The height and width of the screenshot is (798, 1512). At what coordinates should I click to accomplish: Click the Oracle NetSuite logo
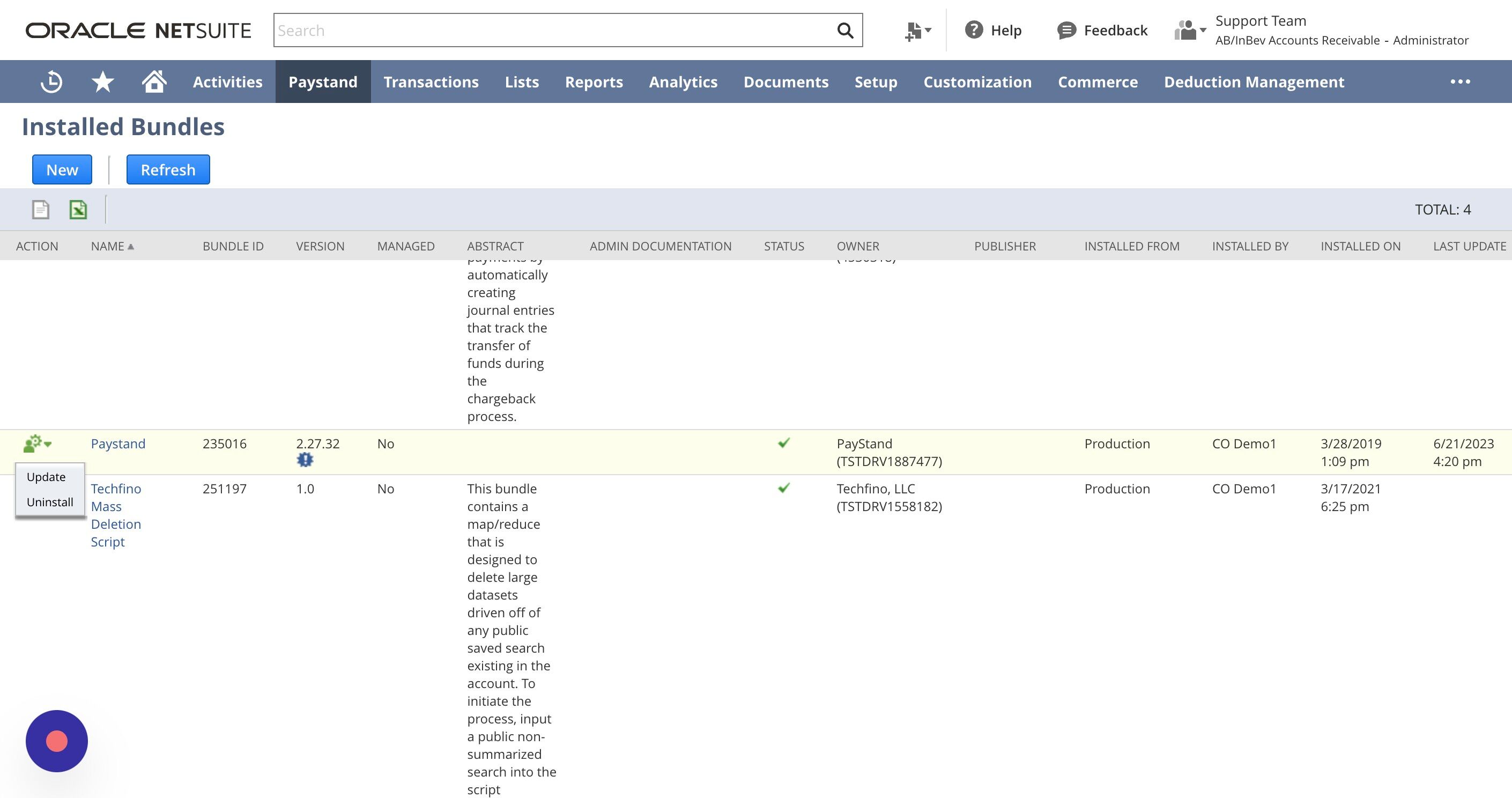pos(138,31)
